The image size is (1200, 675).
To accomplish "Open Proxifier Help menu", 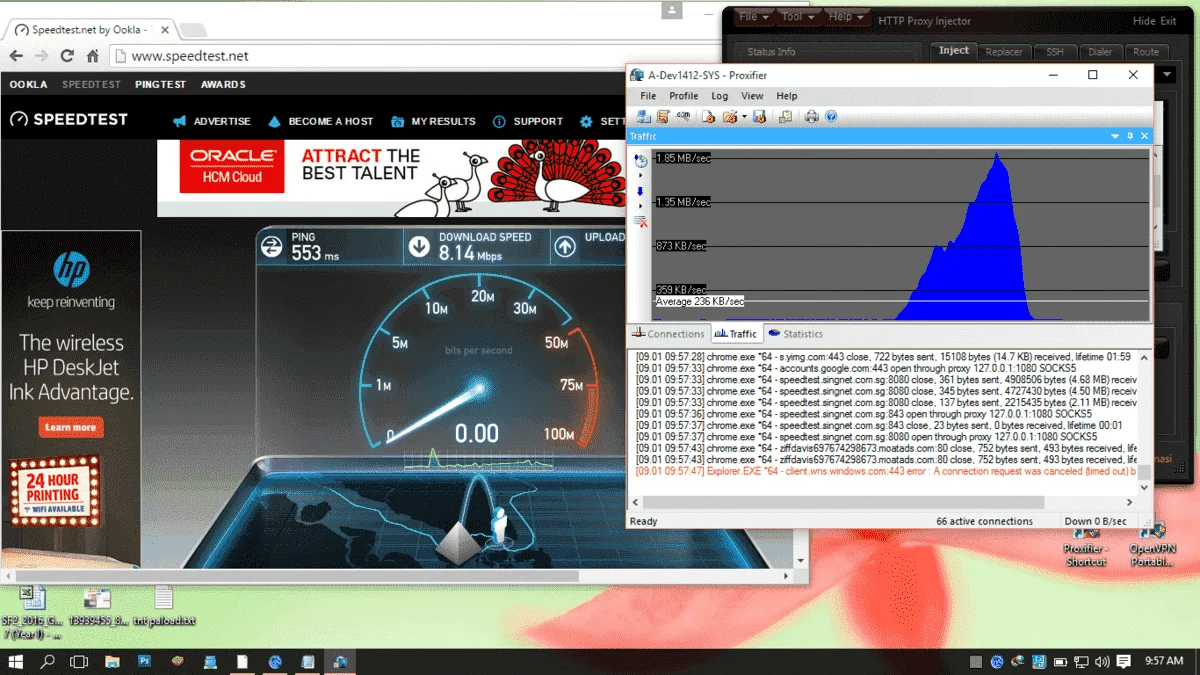I will click(787, 96).
